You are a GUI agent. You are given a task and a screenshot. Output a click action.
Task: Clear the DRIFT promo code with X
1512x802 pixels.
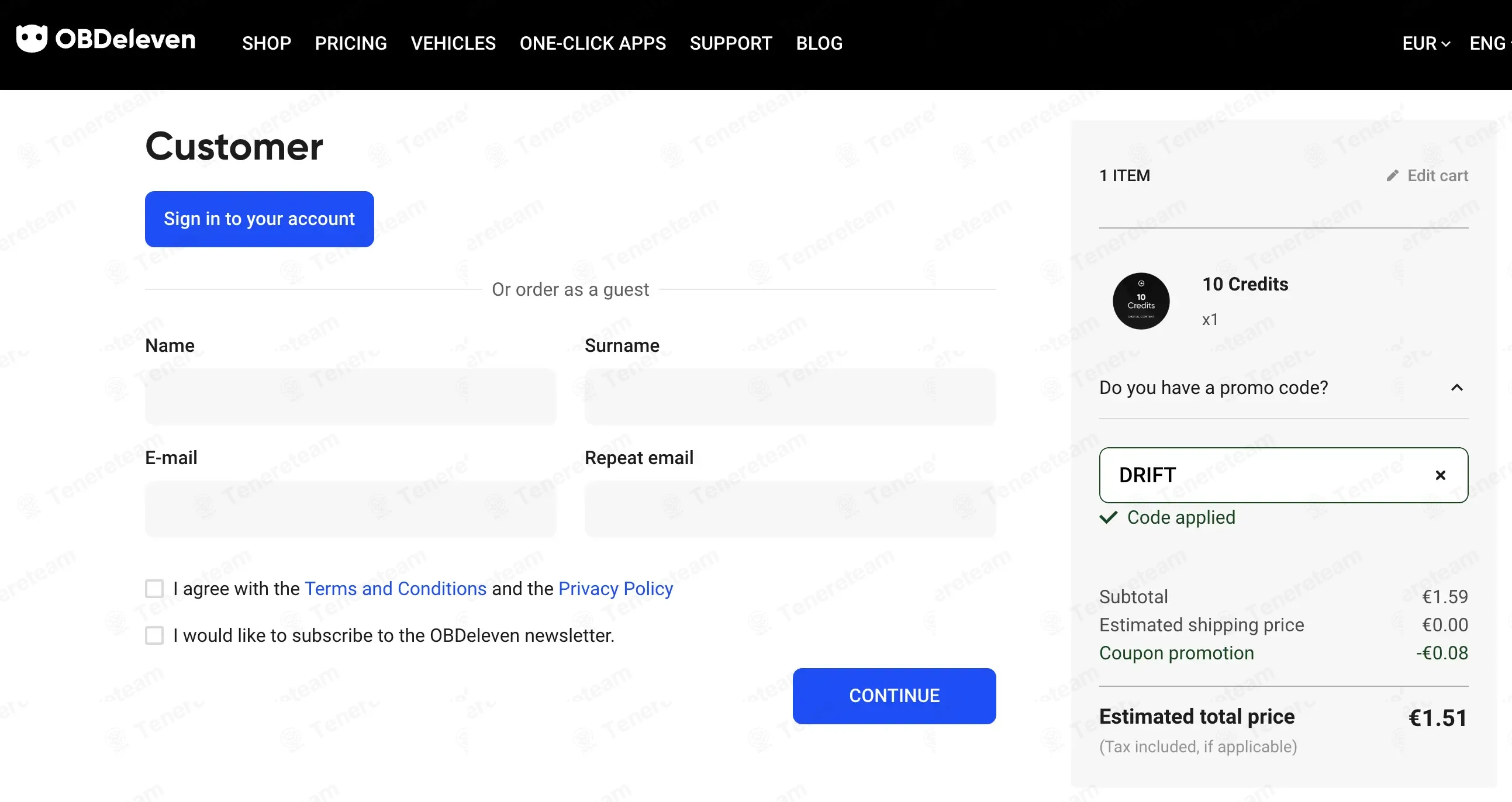pyautogui.click(x=1441, y=475)
